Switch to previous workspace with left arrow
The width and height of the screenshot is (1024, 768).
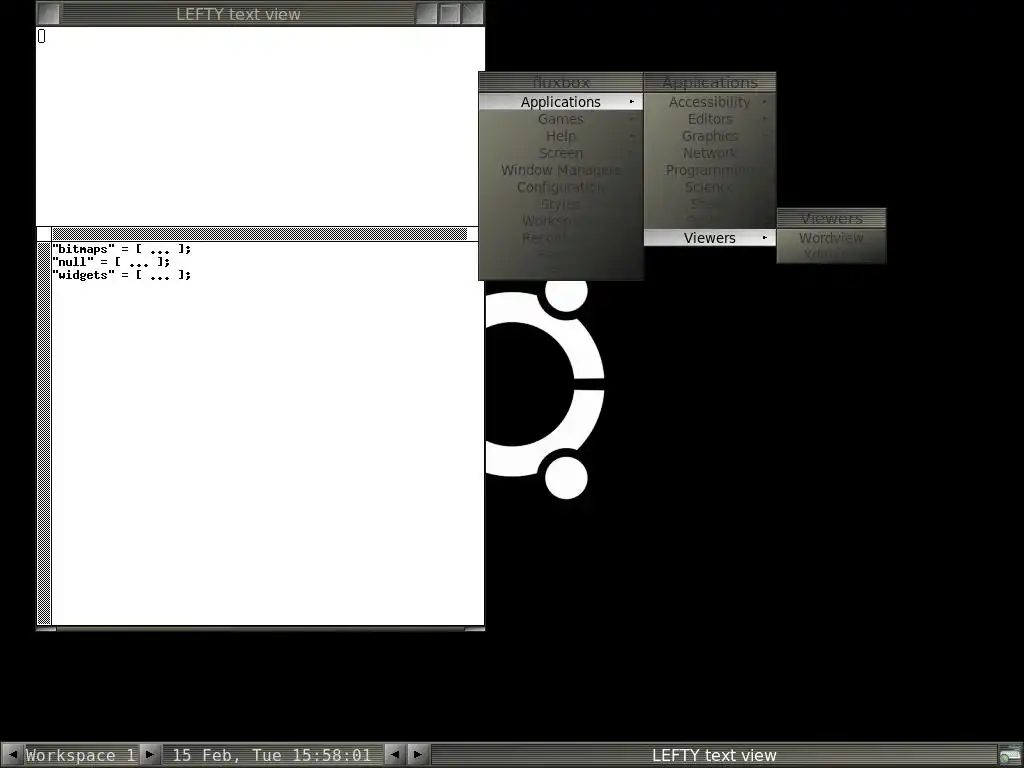click(x=12, y=755)
